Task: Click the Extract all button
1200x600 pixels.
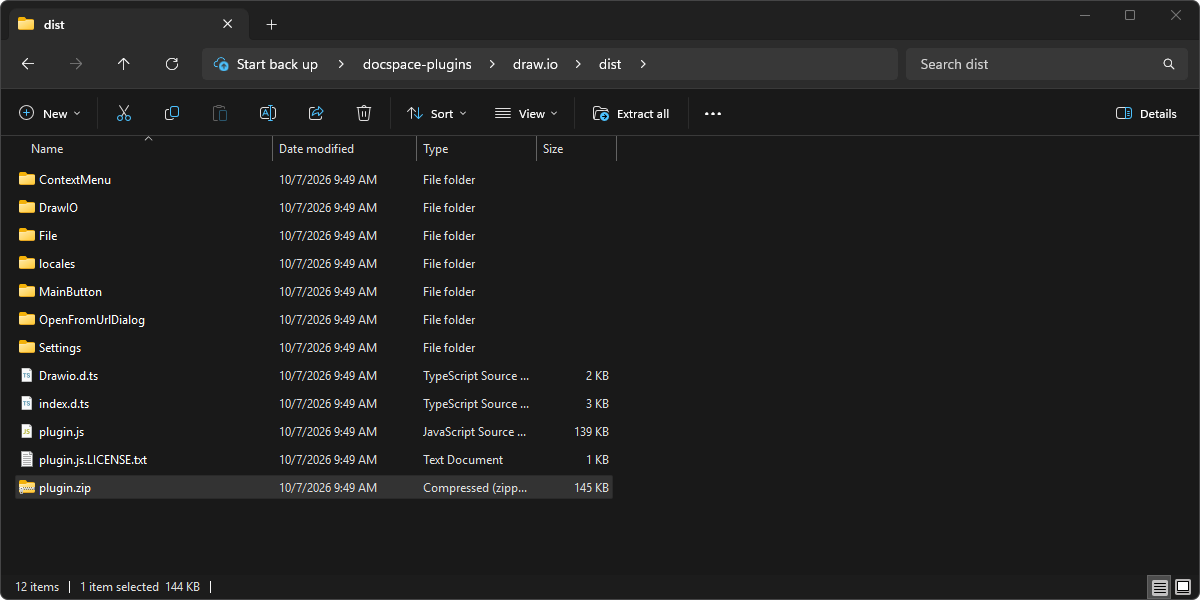Action: pyautogui.click(x=631, y=113)
